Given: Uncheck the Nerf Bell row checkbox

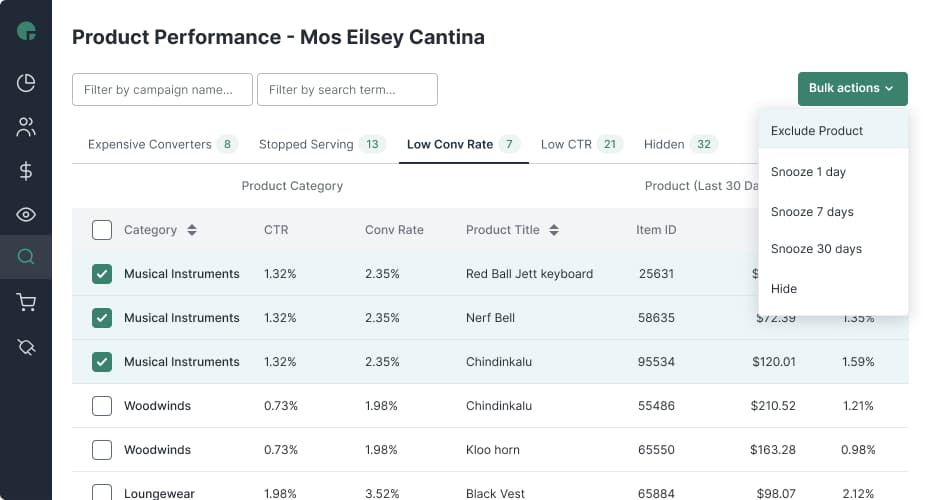Looking at the screenshot, I should pos(102,318).
